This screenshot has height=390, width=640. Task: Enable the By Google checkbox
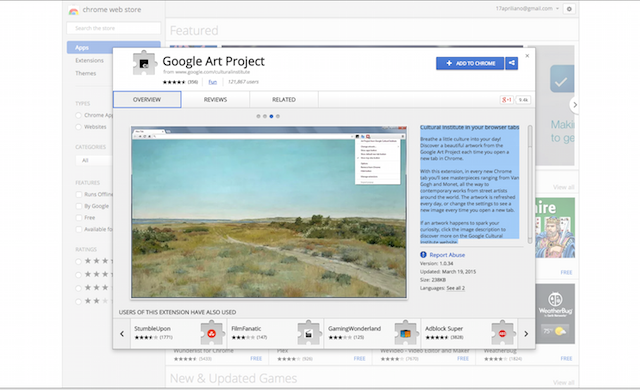click(79, 206)
